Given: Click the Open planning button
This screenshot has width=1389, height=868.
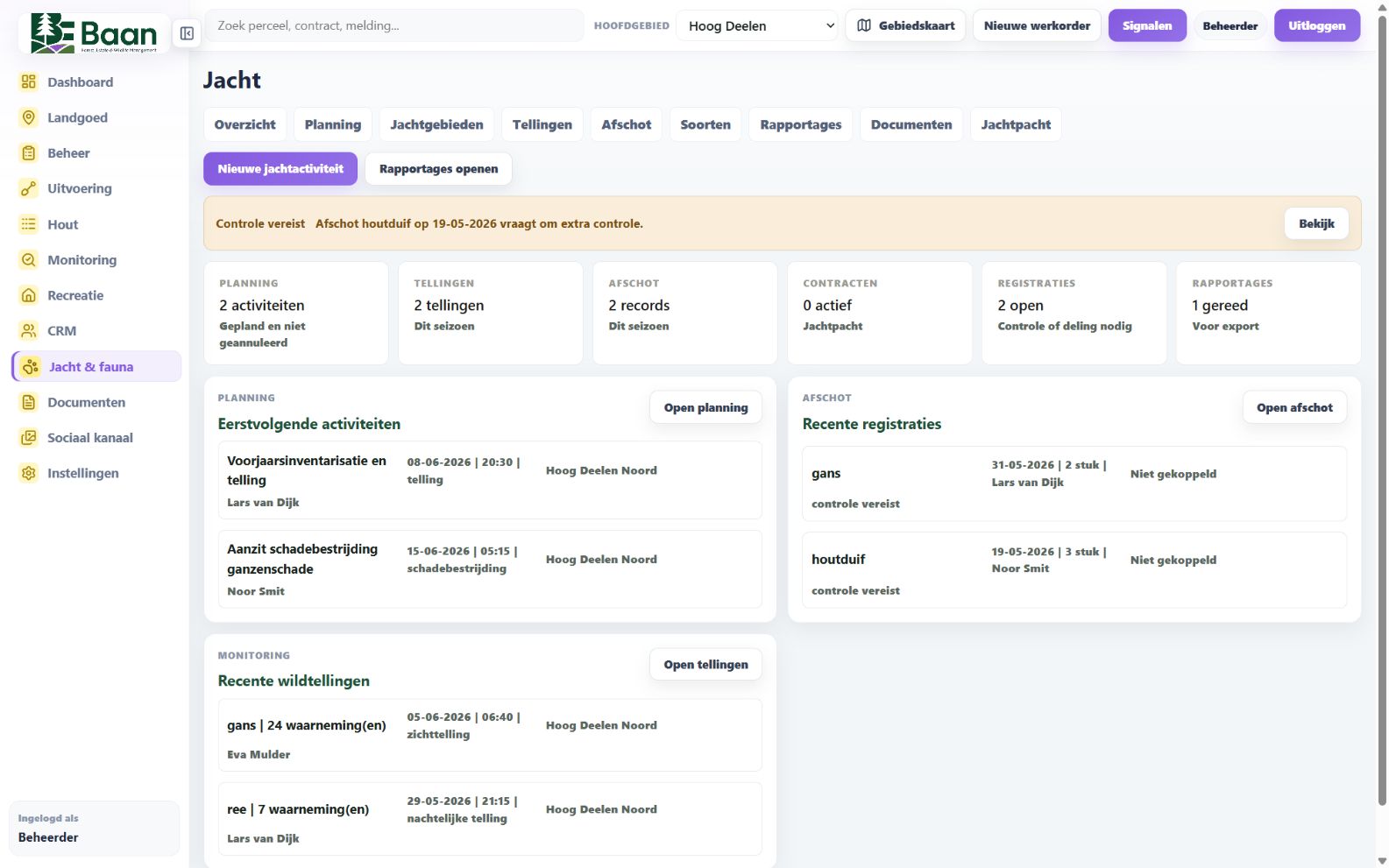Looking at the screenshot, I should click(x=705, y=407).
